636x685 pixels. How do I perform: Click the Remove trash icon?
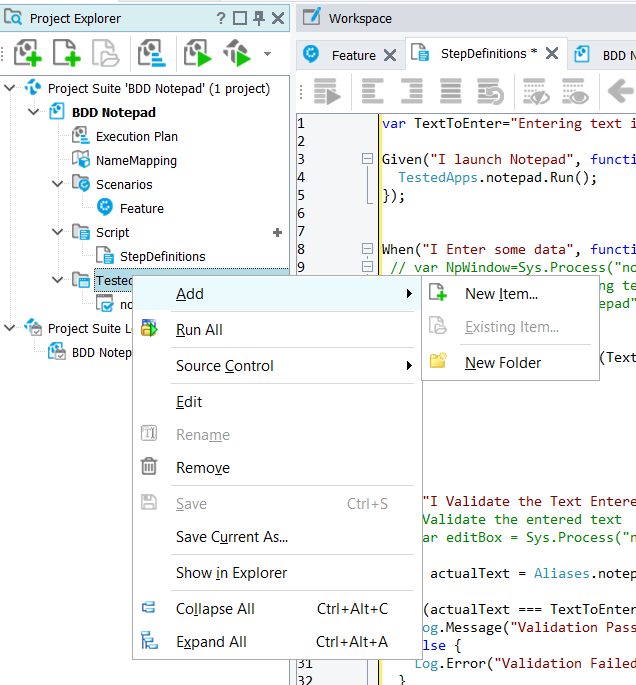(149, 466)
